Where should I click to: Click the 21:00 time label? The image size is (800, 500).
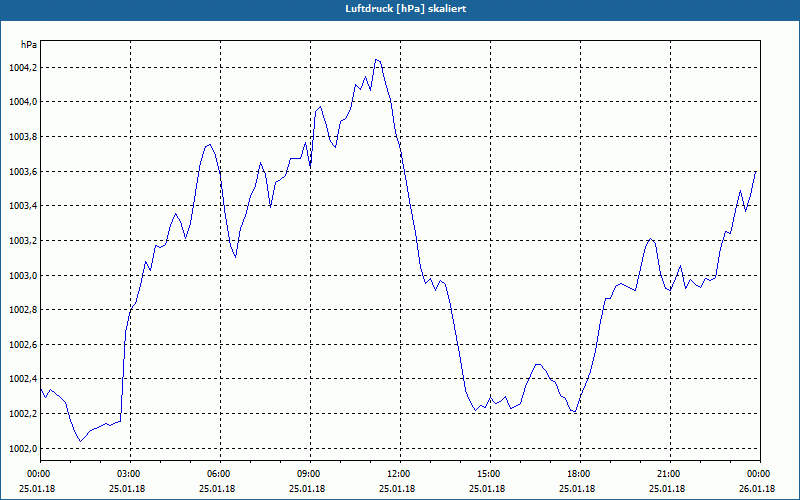tap(669, 473)
